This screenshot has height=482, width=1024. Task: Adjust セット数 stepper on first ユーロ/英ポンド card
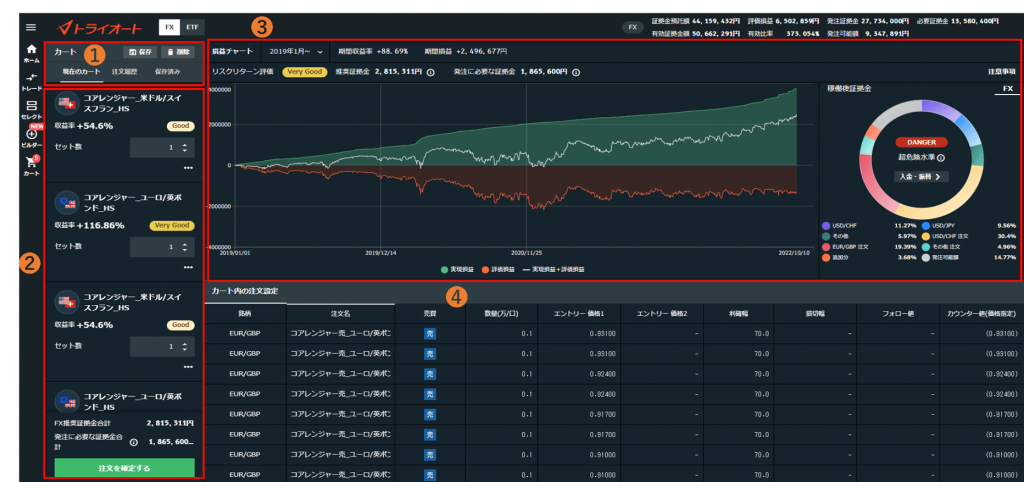point(185,248)
